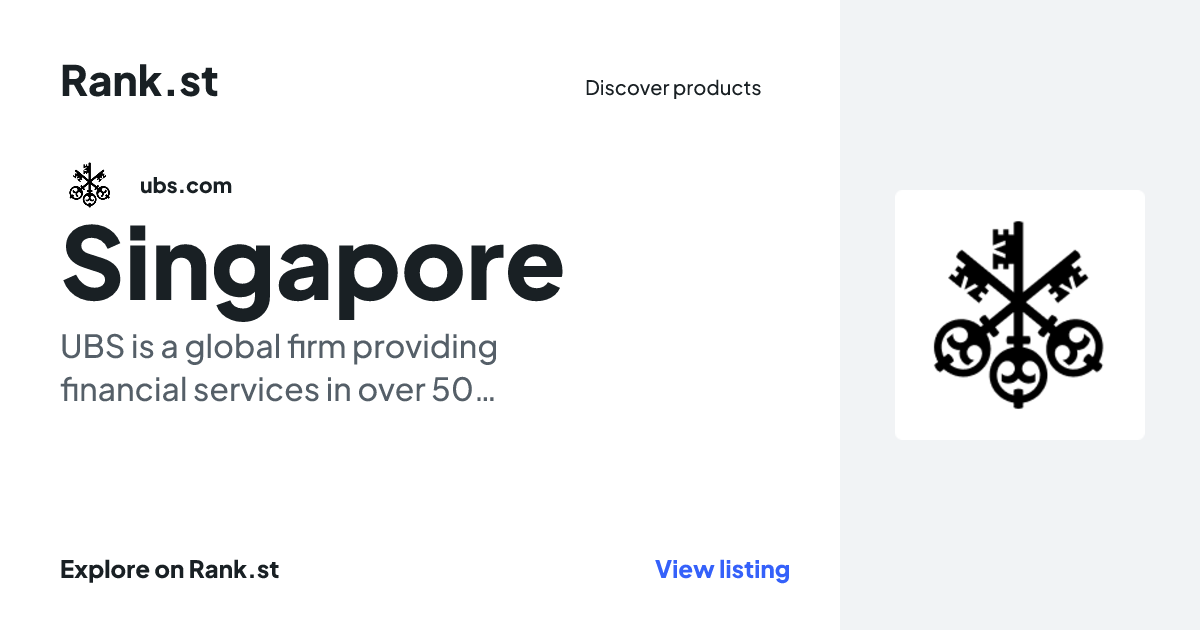Image resolution: width=1200 pixels, height=630 pixels.
Task: Click the Rank.st logo heading
Action: [x=139, y=80]
